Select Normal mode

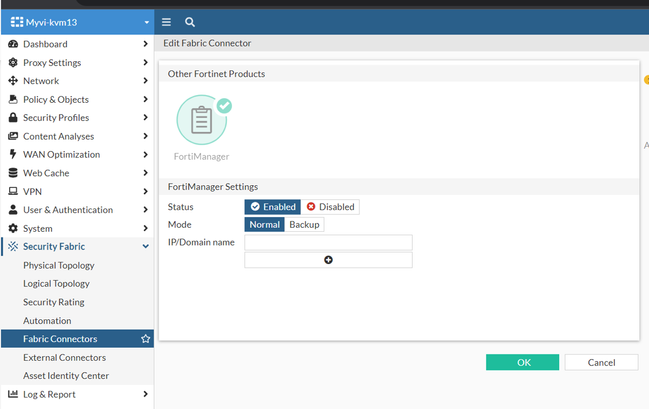(264, 224)
